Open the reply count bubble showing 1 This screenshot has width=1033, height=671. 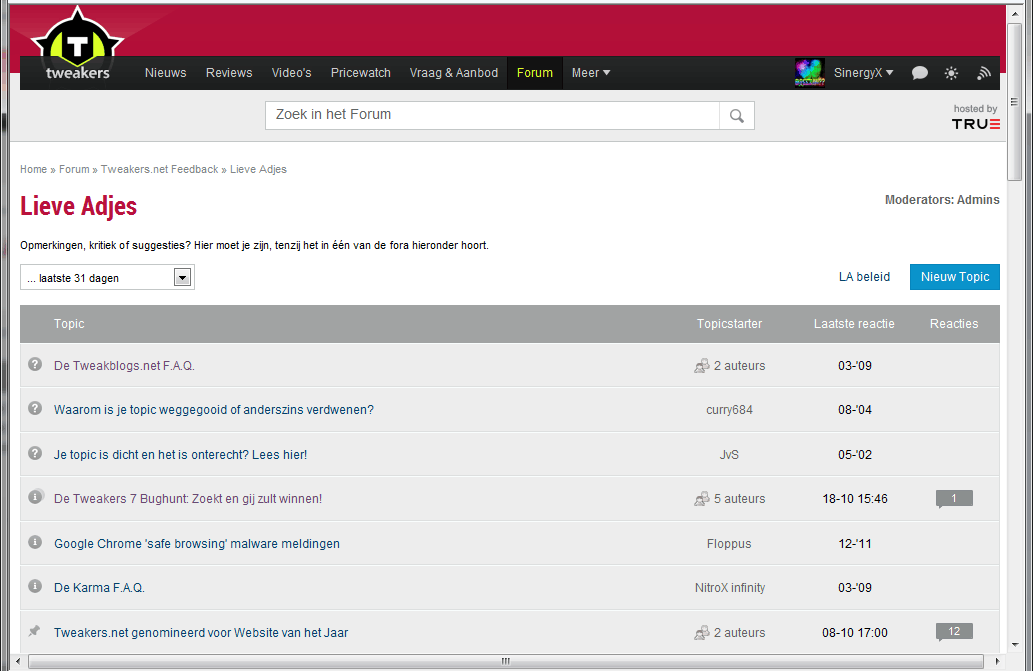[954, 498]
